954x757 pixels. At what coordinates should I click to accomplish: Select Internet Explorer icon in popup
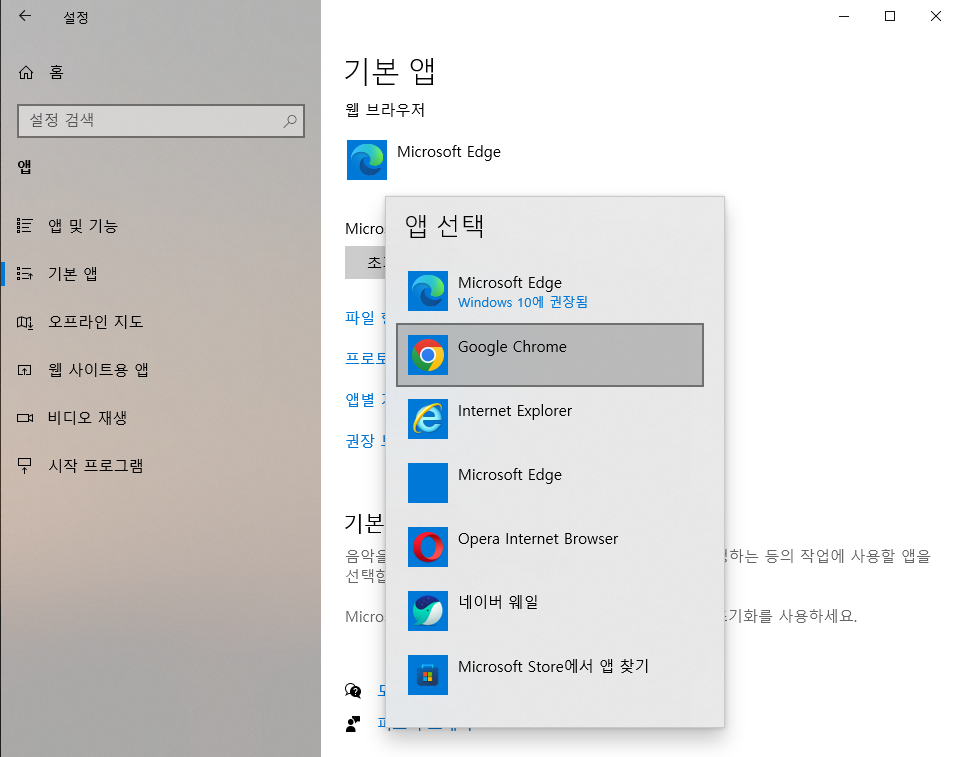[x=428, y=419]
